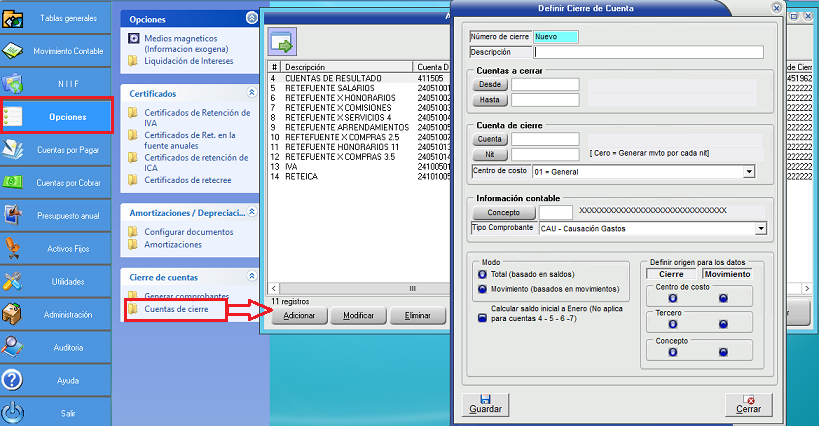Select Total (basado en saldos) mode
This screenshot has height=426, width=819.
[482, 273]
